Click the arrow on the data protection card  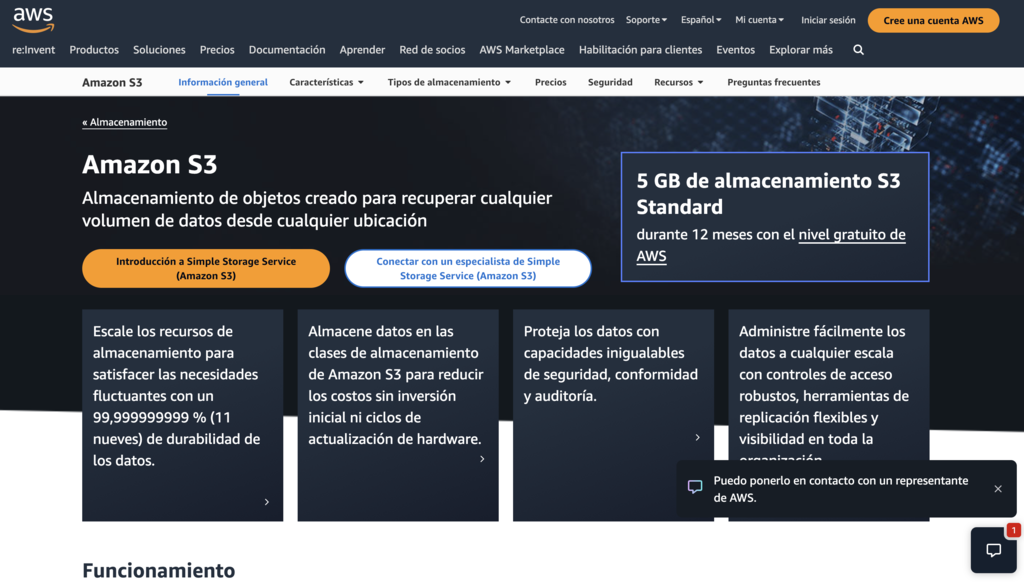pyautogui.click(x=697, y=437)
